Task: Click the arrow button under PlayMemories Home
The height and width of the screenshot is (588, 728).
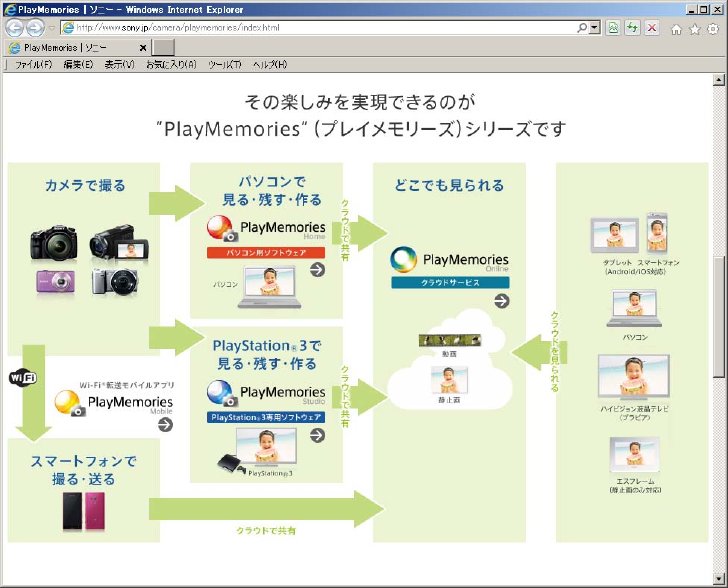Action: pos(317,270)
